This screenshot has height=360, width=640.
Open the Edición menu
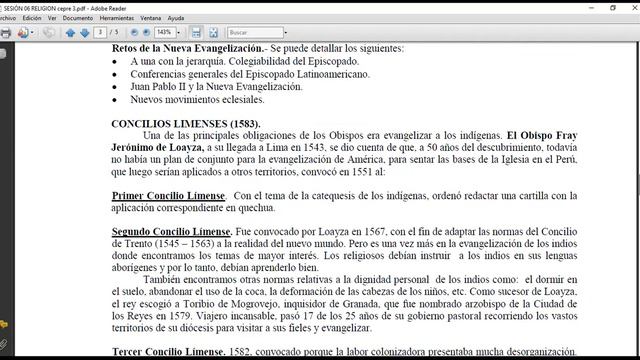coord(32,18)
